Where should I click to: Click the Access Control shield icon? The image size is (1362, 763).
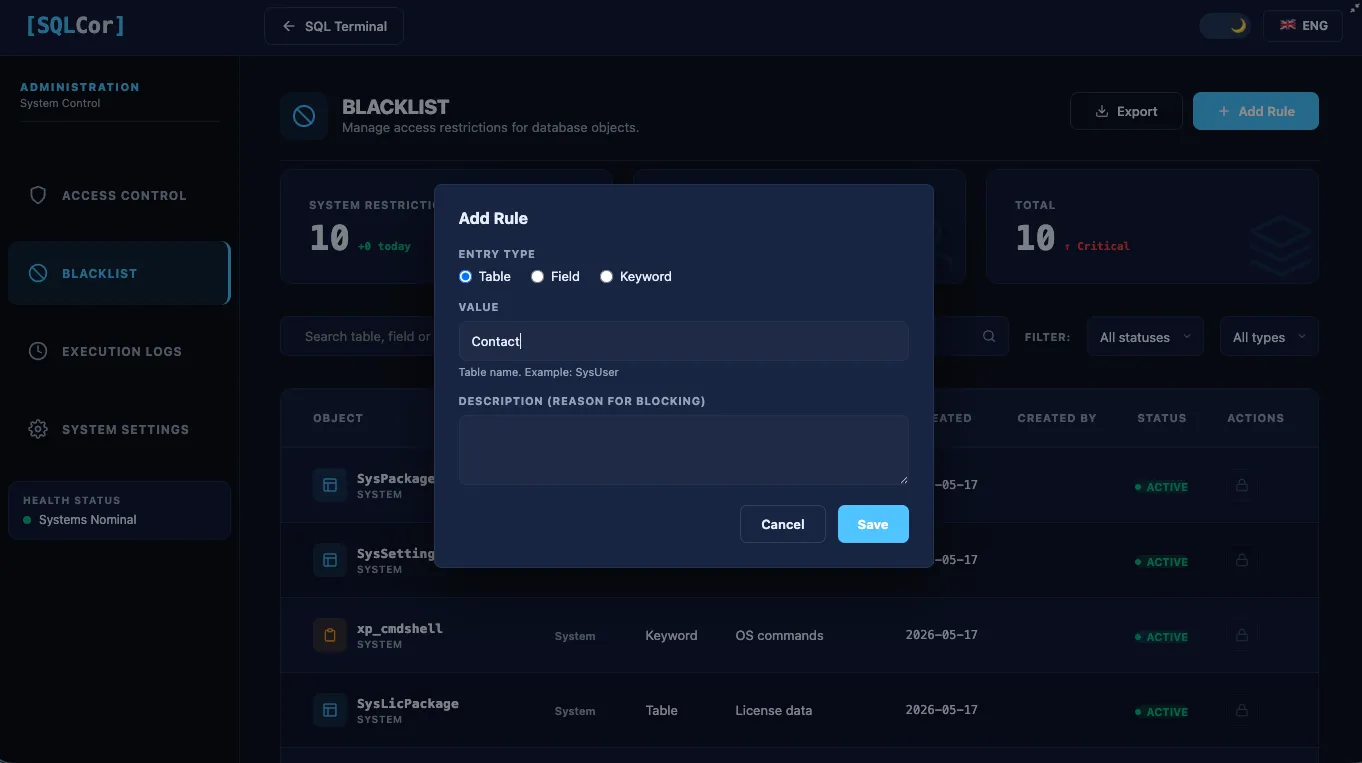click(x=38, y=195)
